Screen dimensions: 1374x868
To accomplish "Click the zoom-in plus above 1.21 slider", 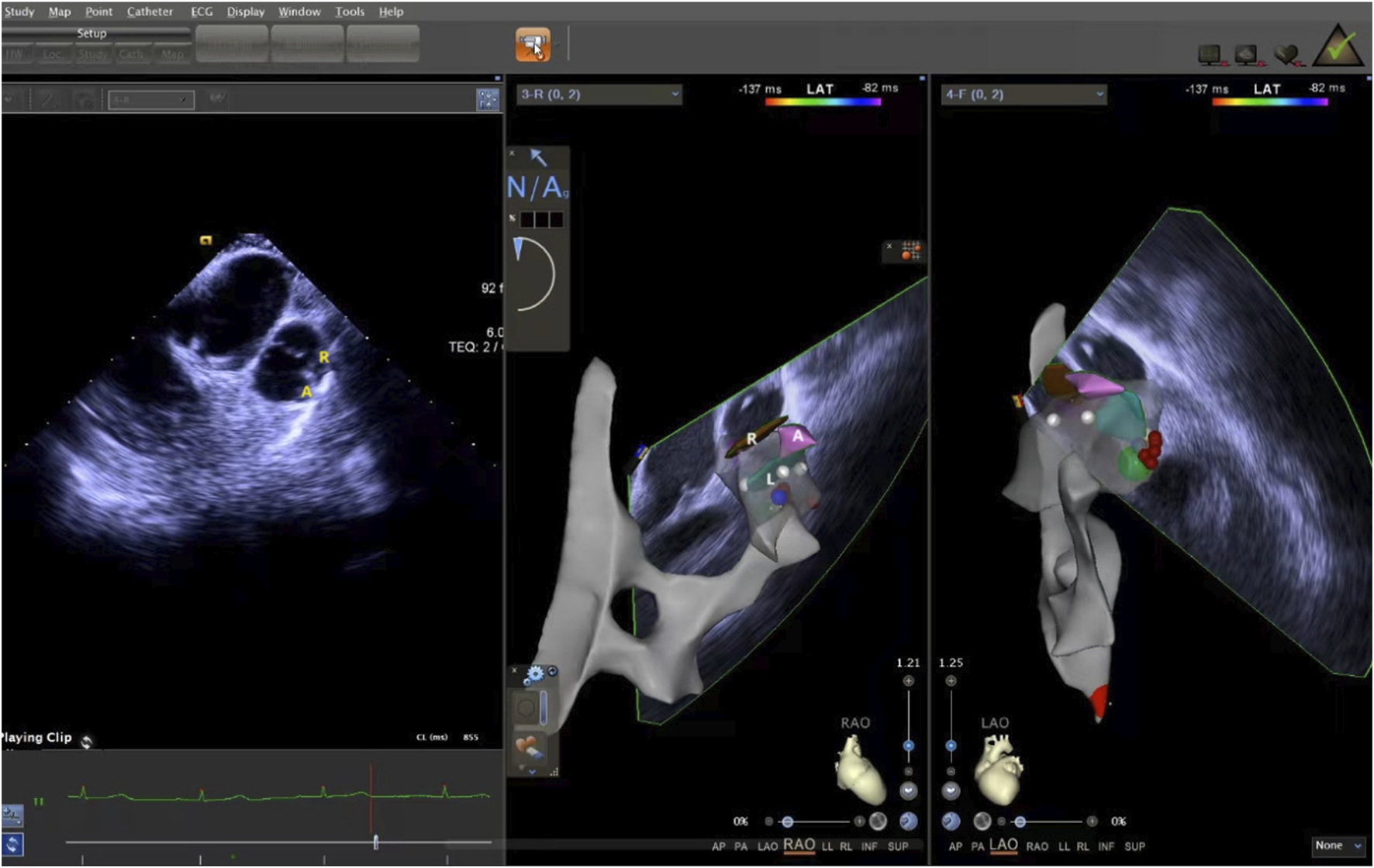I will click(x=908, y=680).
